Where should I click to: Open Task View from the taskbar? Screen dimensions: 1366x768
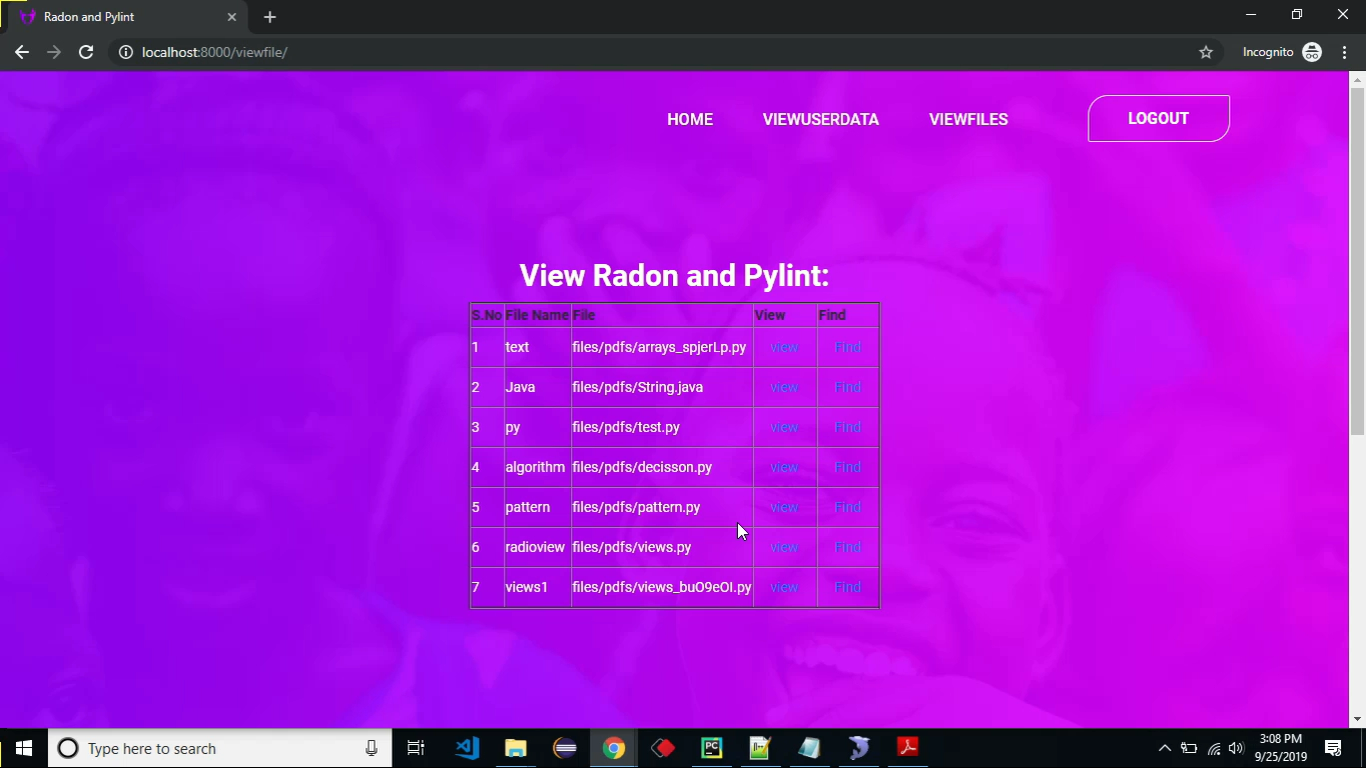click(x=416, y=748)
